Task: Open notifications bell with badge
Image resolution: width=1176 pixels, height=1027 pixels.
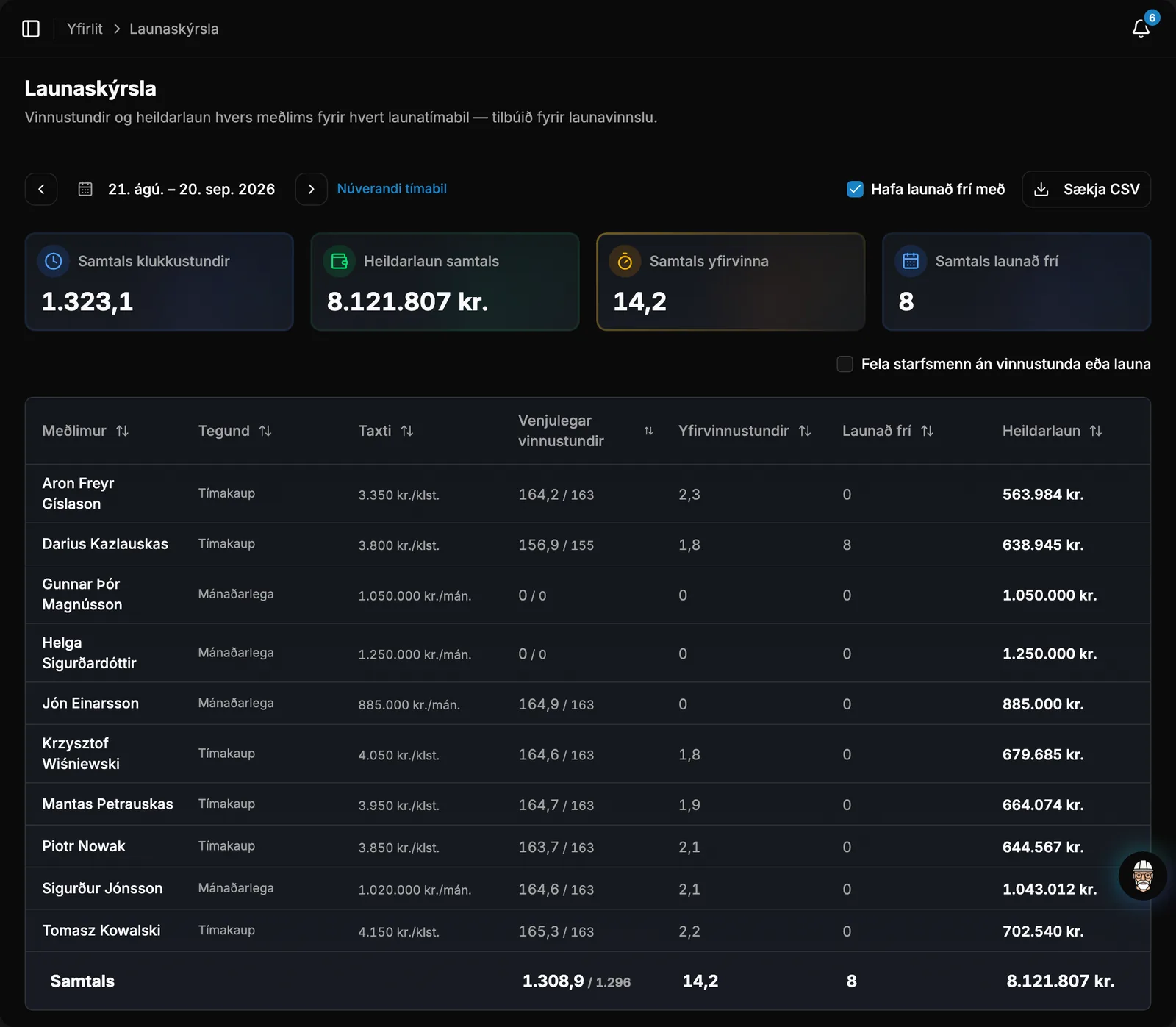Action: (x=1141, y=29)
